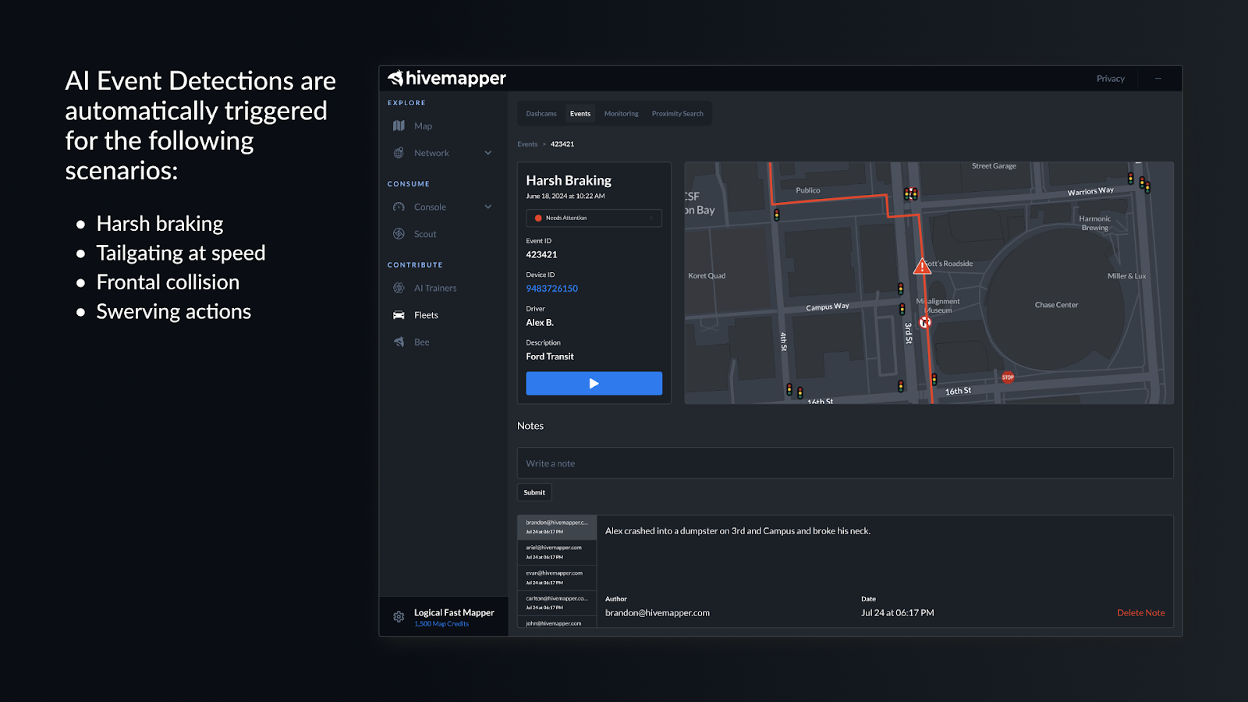Submit the note
Image resolution: width=1248 pixels, height=702 pixels.
tap(534, 492)
